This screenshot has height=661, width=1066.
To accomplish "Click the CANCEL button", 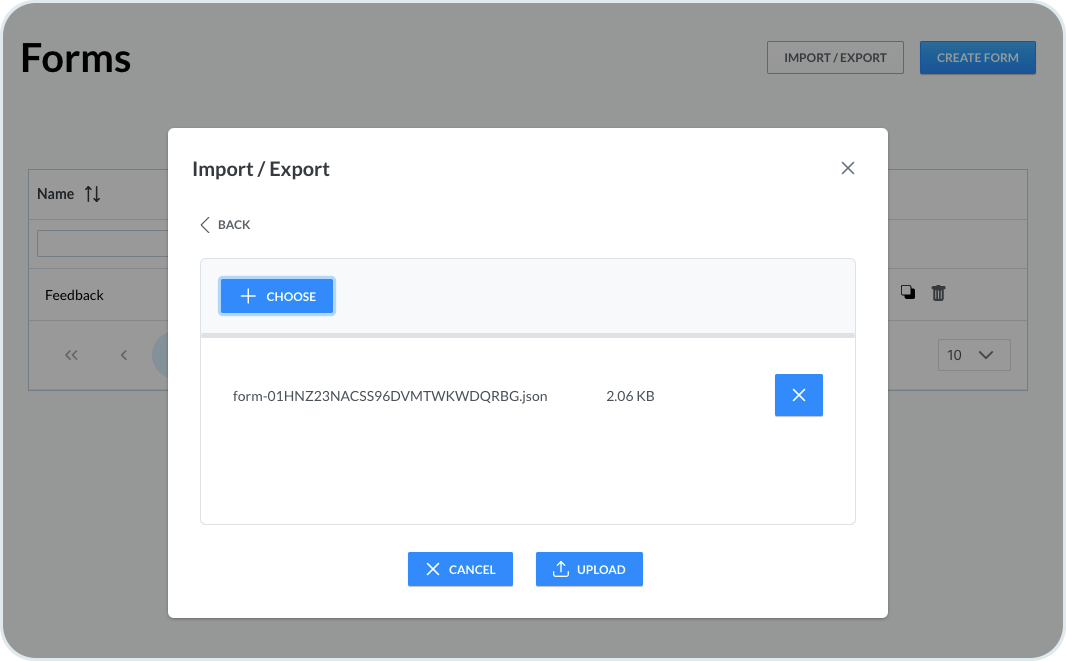I will [x=460, y=569].
